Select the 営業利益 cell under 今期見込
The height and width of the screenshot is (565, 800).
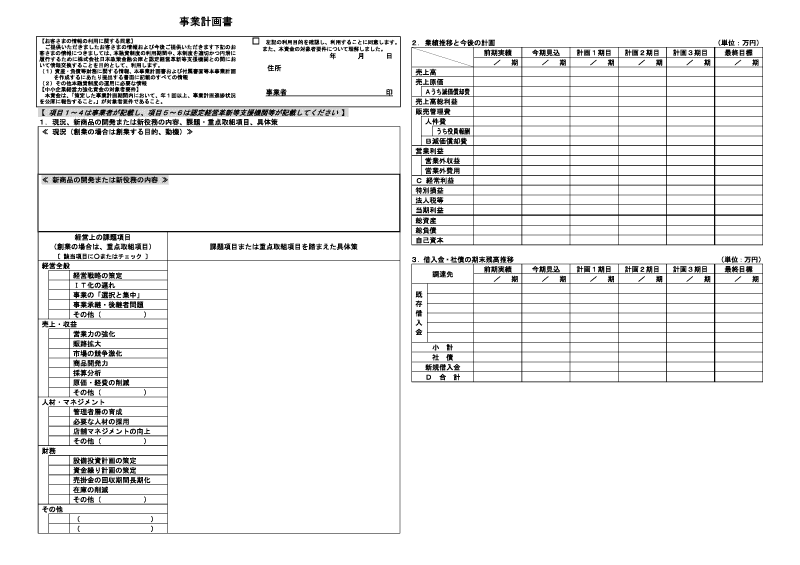coord(545,150)
